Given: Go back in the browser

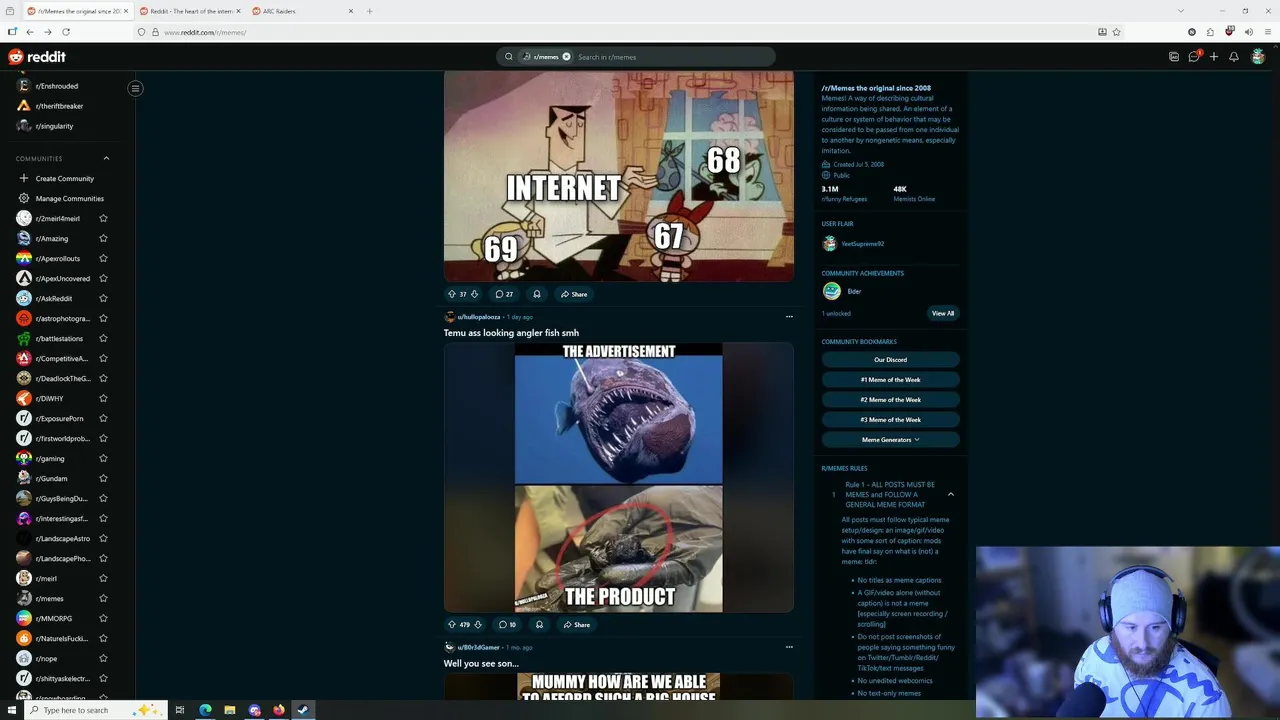Looking at the screenshot, I should pyautogui.click(x=29, y=32).
